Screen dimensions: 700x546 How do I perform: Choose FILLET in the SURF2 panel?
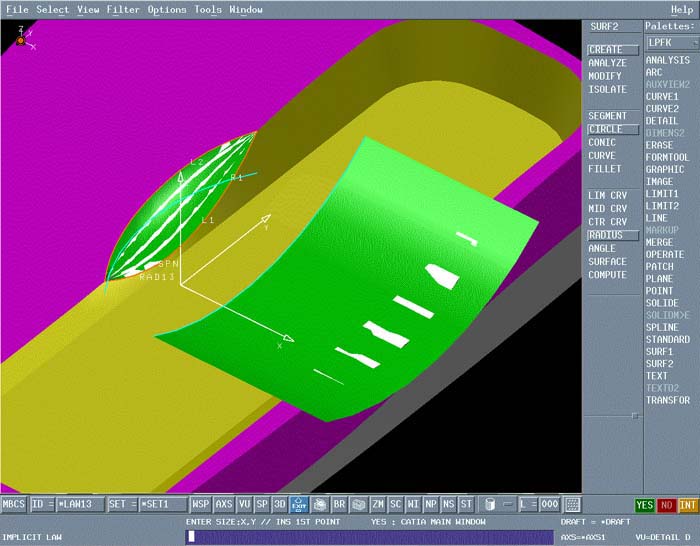pyautogui.click(x=603, y=169)
